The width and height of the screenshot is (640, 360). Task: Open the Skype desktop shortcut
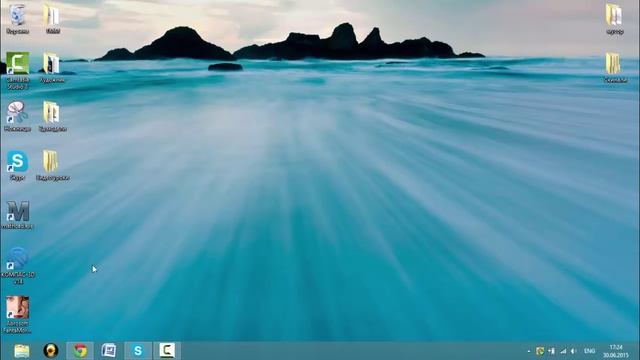pyautogui.click(x=17, y=165)
